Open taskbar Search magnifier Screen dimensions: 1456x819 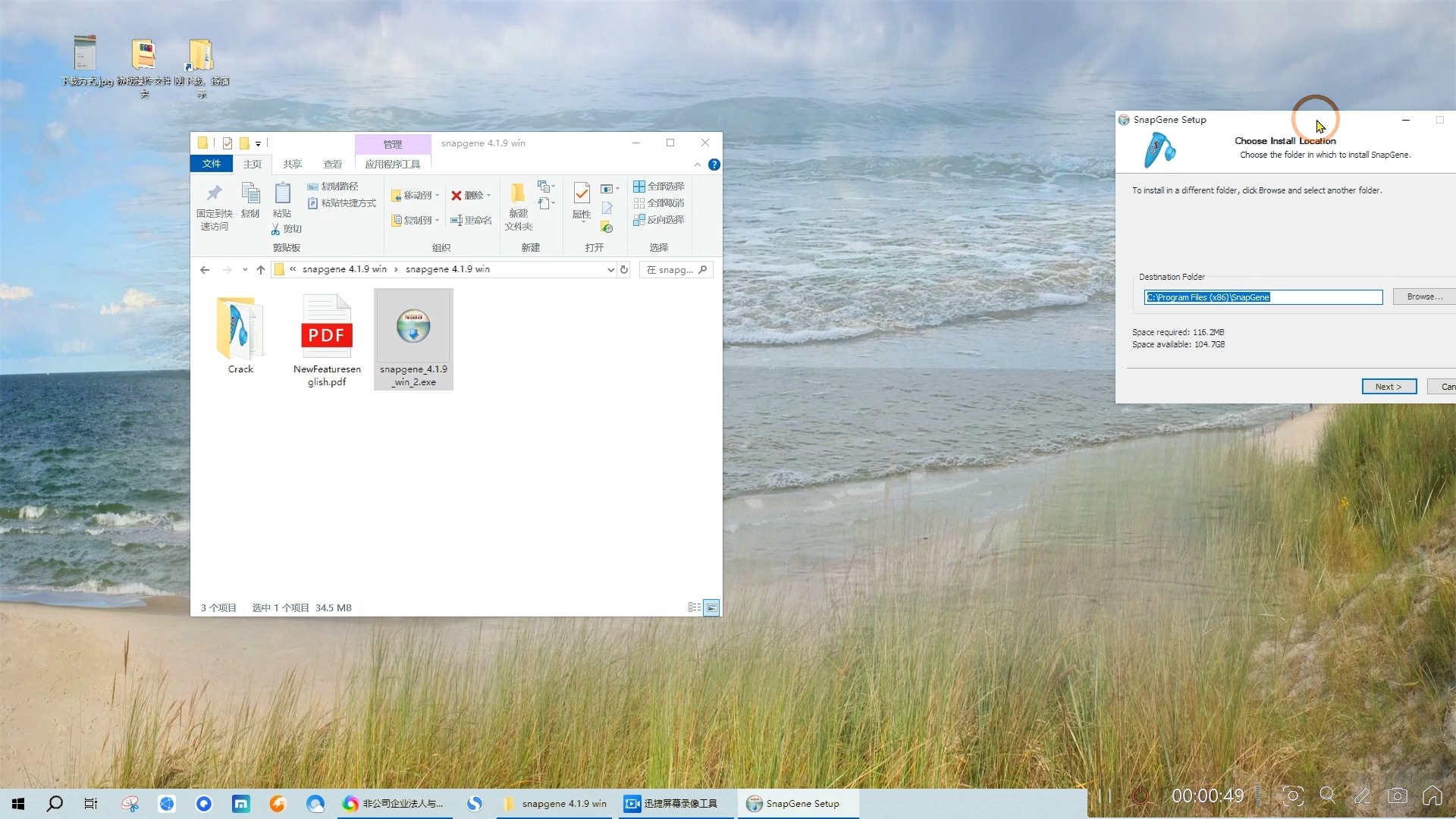click(x=55, y=804)
